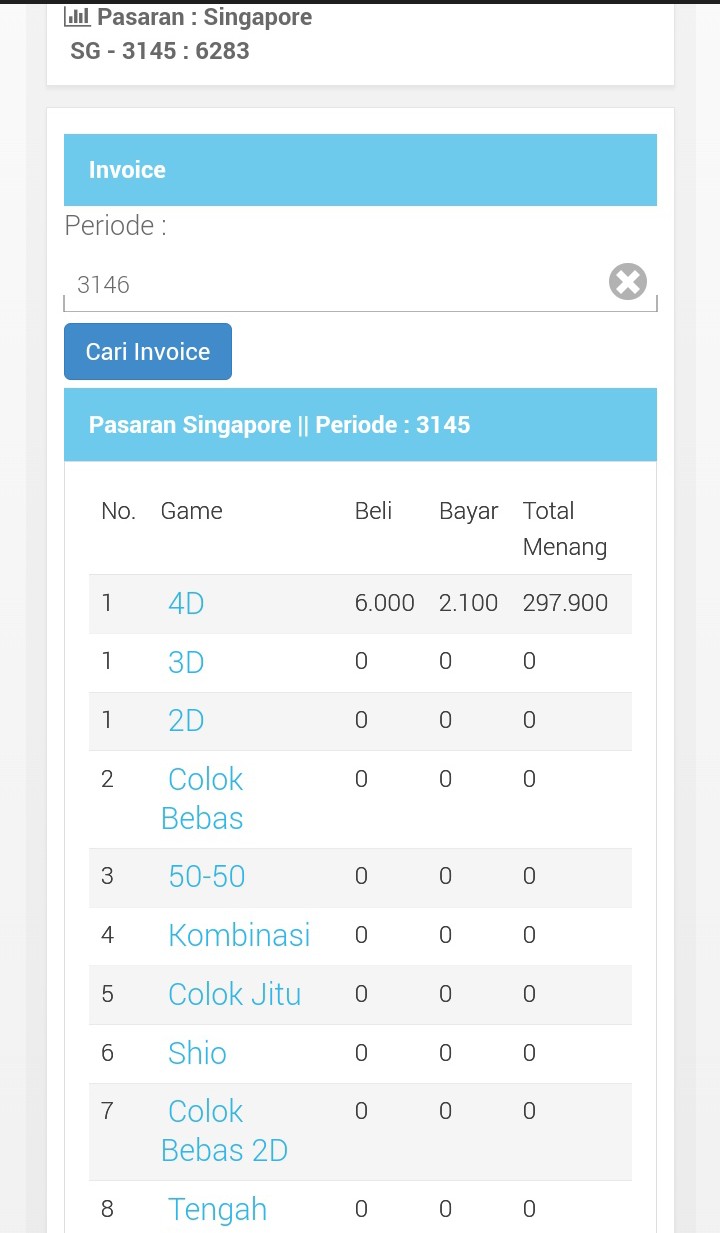Click the bar chart icon beside Pasaran
This screenshot has width=720, height=1233.
(x=77, y=17)
